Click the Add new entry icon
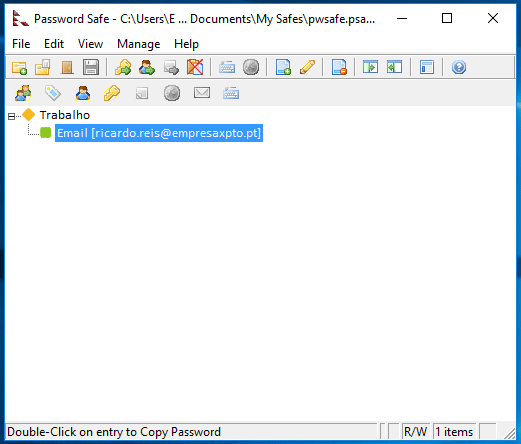521x444 pixels. pyautogui.click(x=283, y=67)
